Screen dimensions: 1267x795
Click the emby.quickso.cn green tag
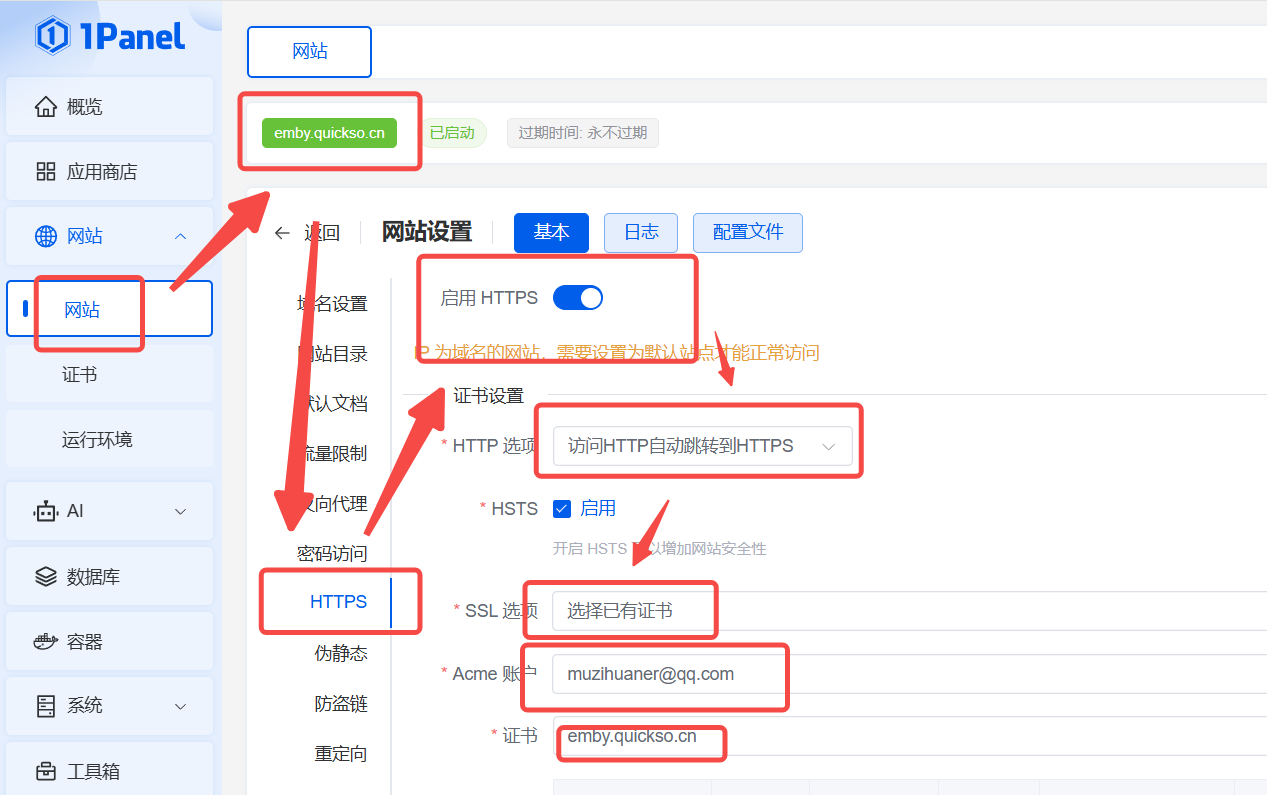329,133
